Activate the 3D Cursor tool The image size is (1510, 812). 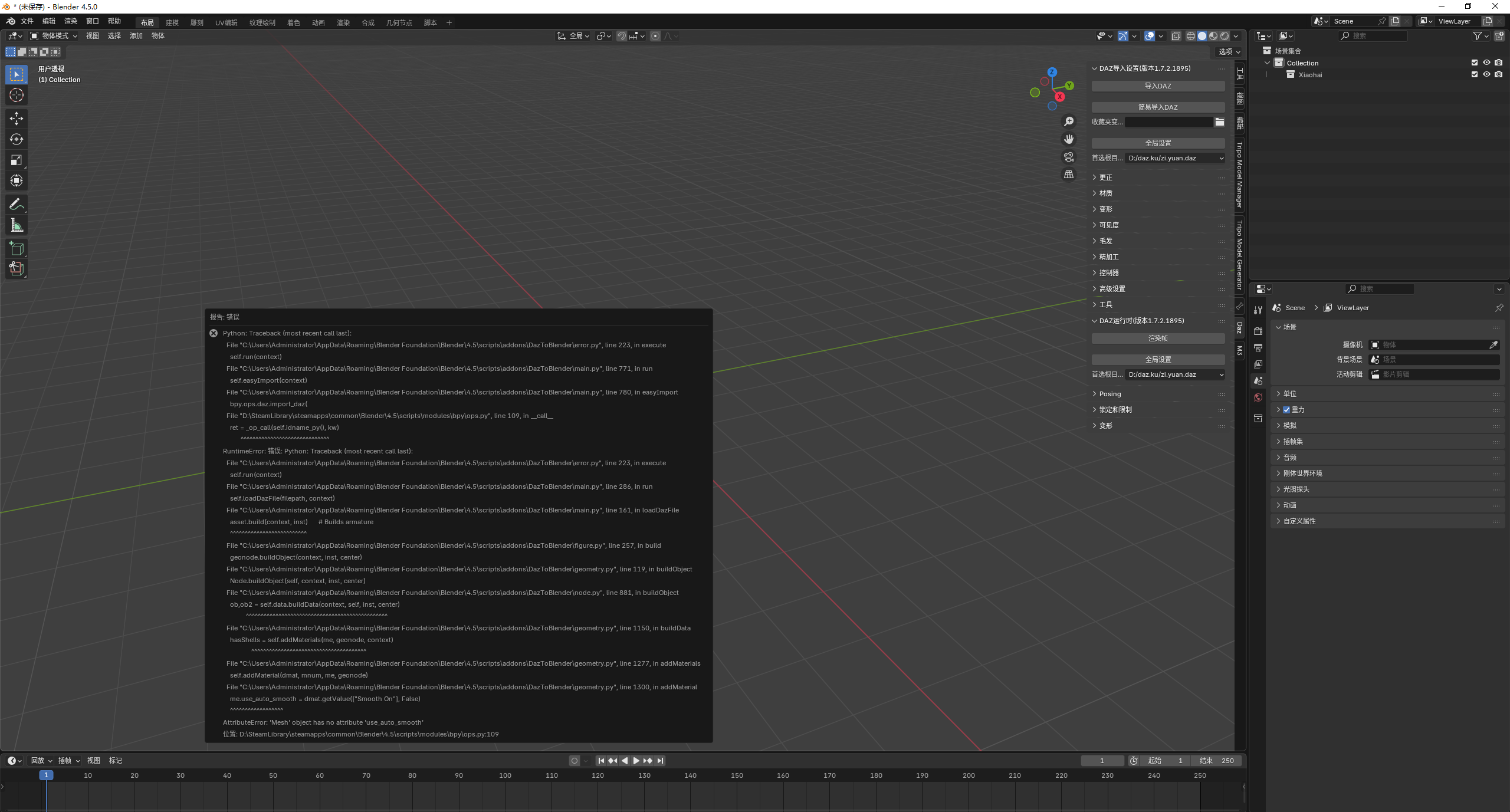point(17,95)
